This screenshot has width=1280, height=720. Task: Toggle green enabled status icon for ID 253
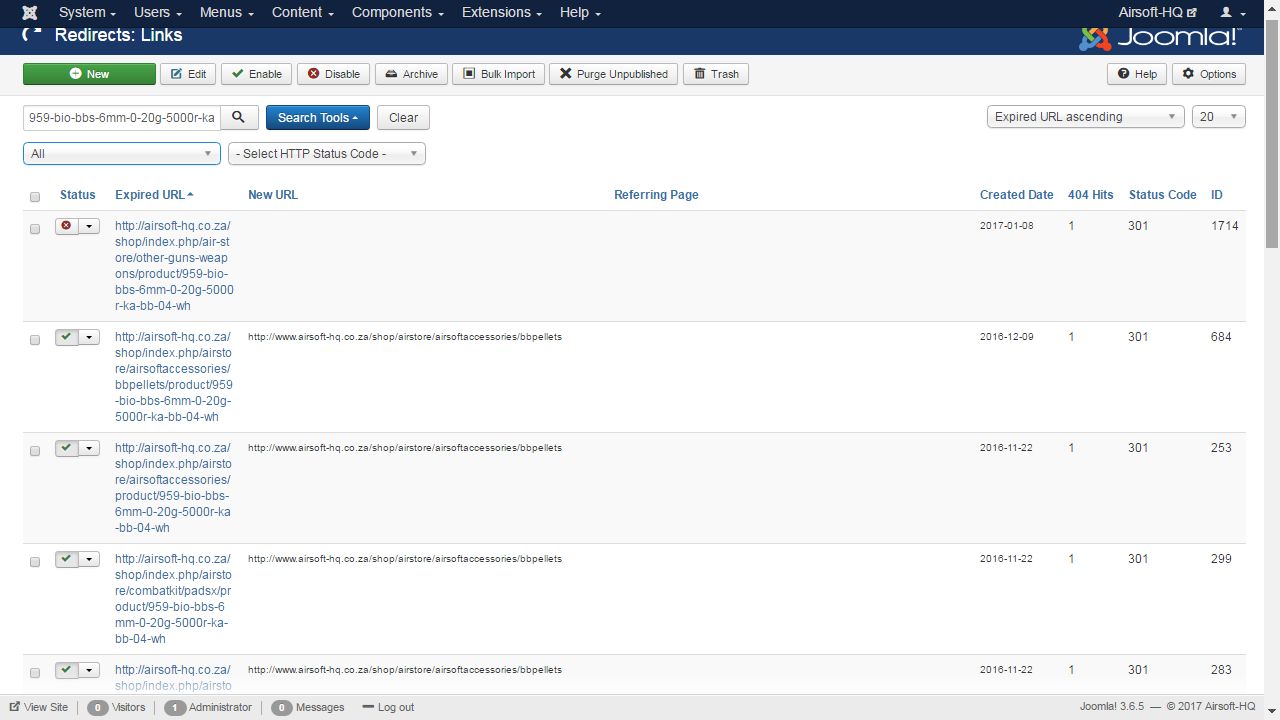click(x=67, y=448)
